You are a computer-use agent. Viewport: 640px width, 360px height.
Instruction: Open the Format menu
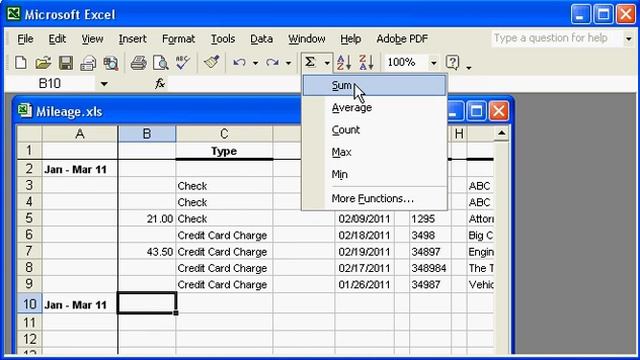(x=178, y=39)
